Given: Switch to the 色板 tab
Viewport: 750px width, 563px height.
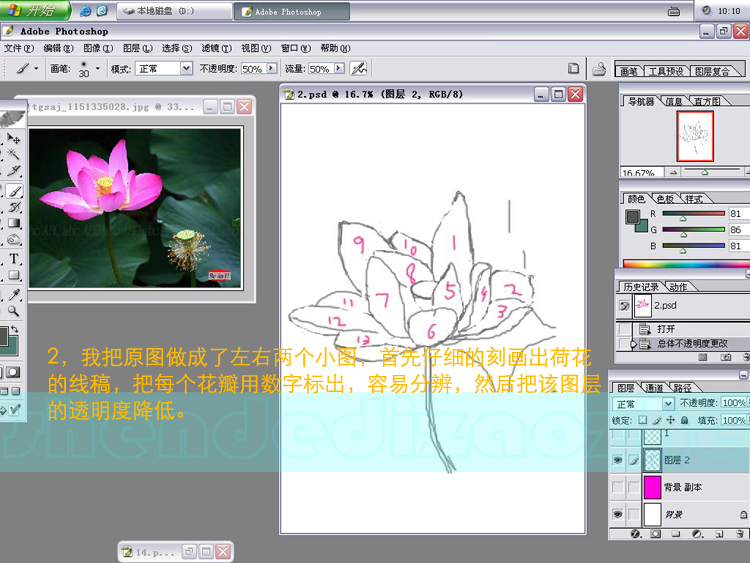Looking at the screenshot, I should coord(665,199).
